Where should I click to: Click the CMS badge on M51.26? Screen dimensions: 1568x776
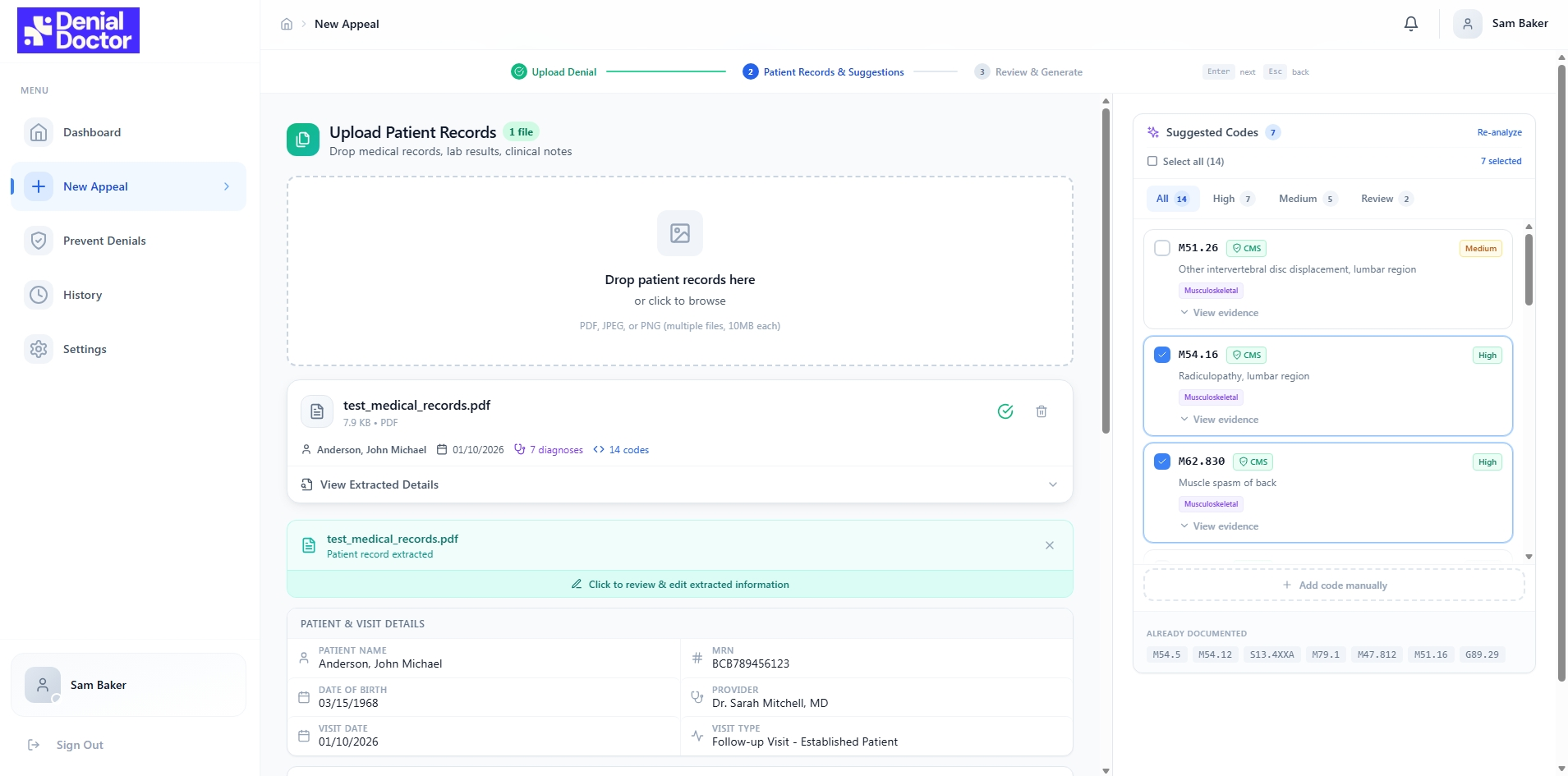click(x=1246, y=248)
